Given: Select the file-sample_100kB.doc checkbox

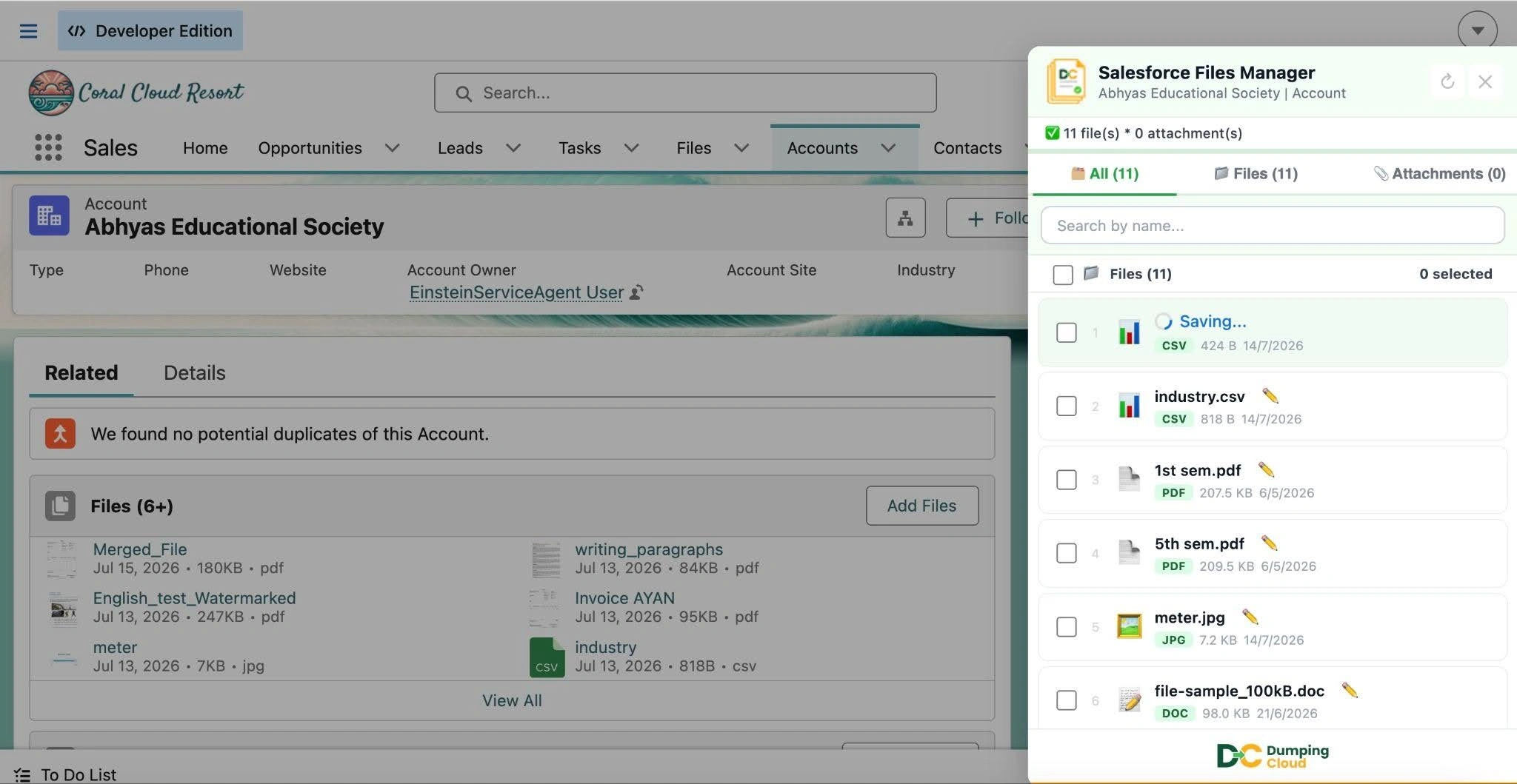Looking at the screenshot, I should coord(1067,700).
